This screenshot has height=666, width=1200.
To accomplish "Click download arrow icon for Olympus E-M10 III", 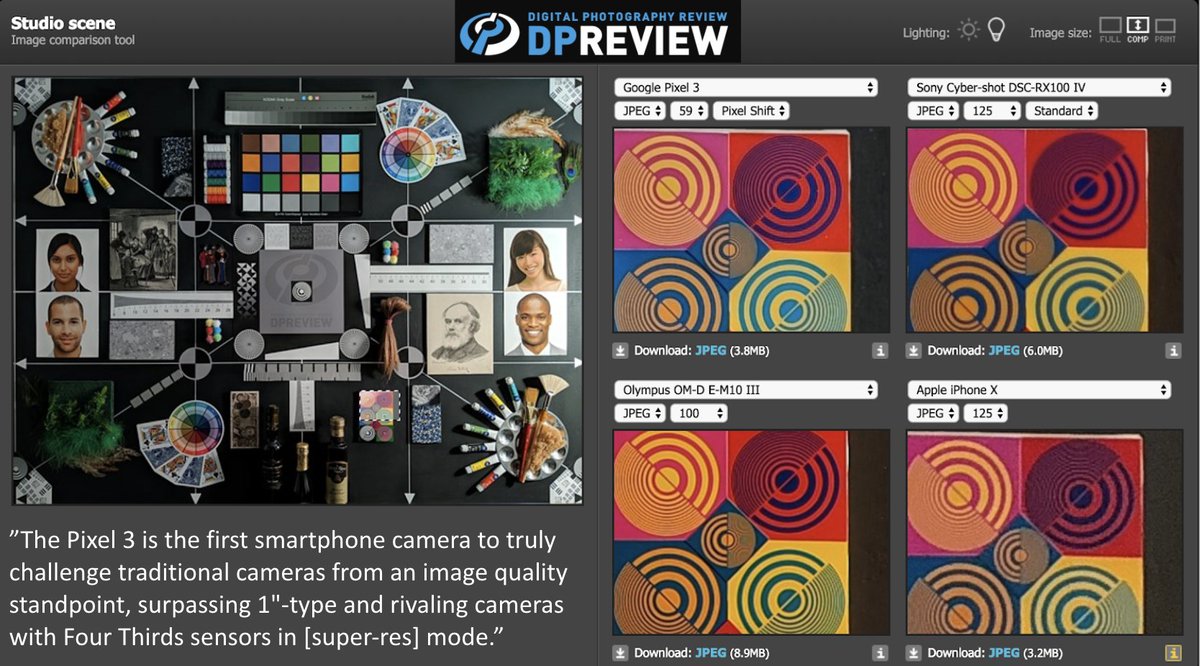I will [621, 653].
